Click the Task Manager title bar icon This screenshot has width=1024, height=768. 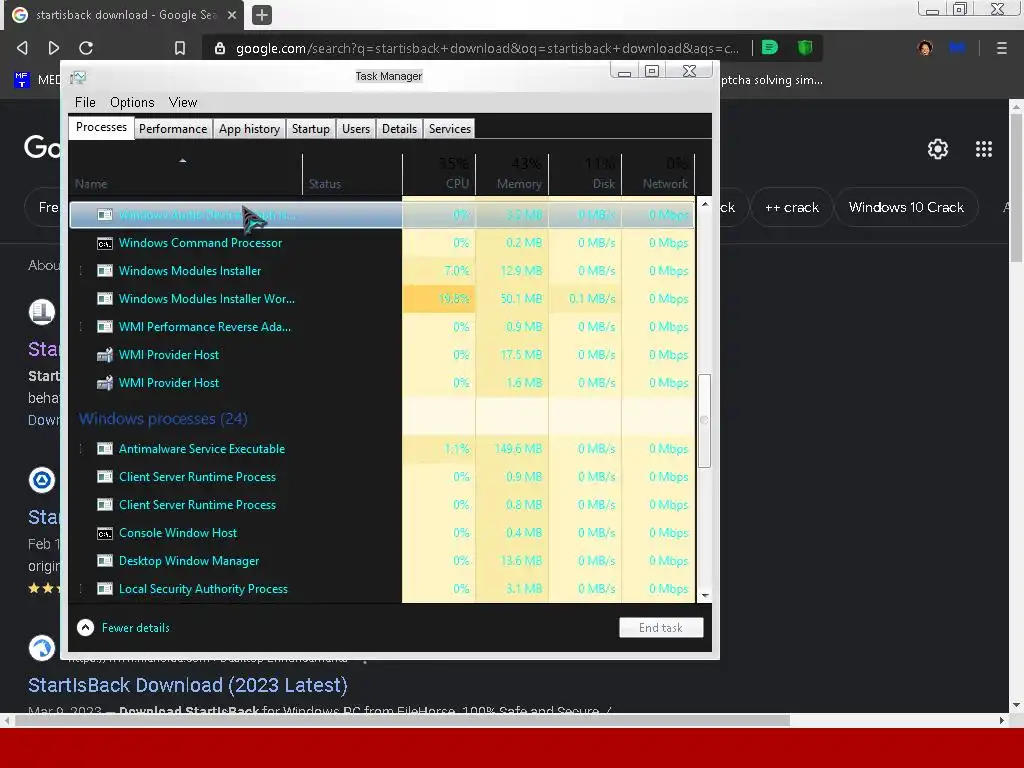click(x=78, y=77)
